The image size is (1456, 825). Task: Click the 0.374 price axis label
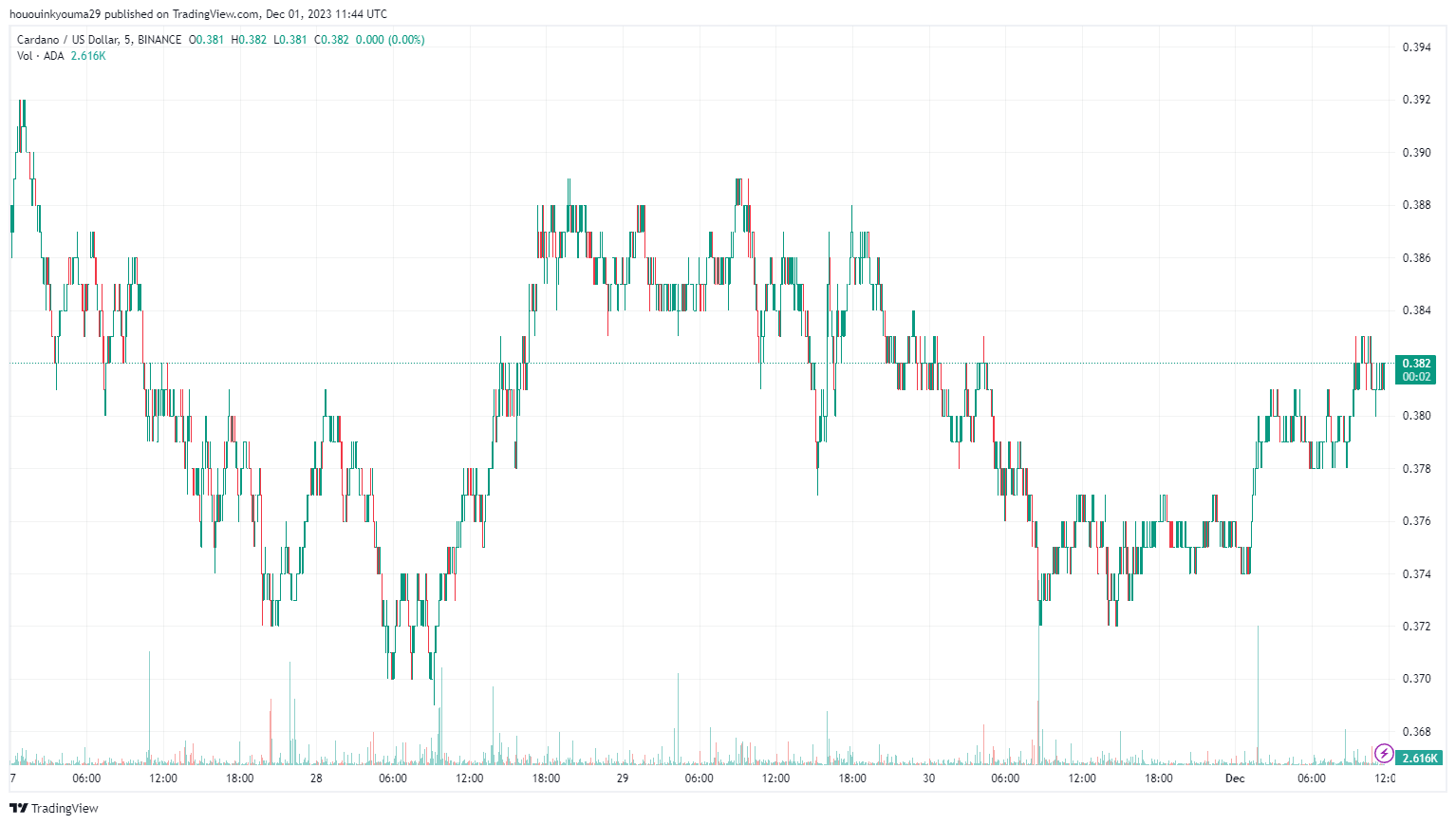click(1416, 574)
